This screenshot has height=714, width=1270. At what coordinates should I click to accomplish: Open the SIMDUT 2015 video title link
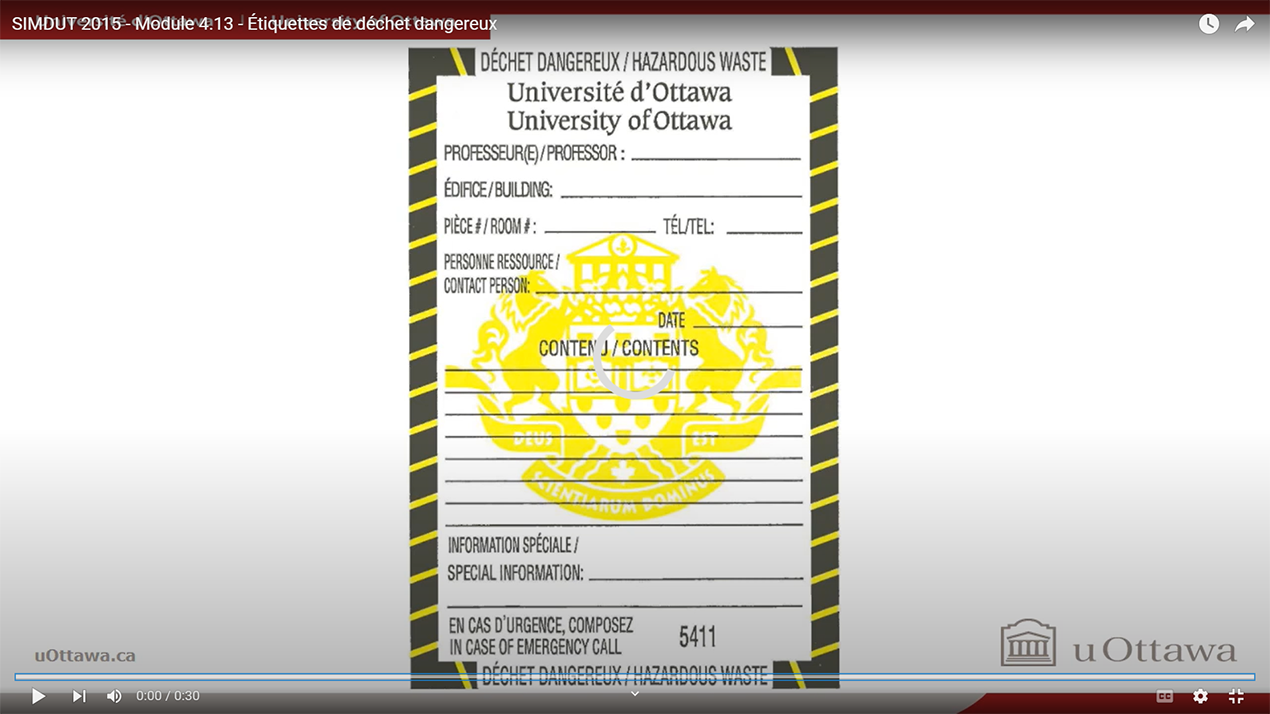(254, 23)
